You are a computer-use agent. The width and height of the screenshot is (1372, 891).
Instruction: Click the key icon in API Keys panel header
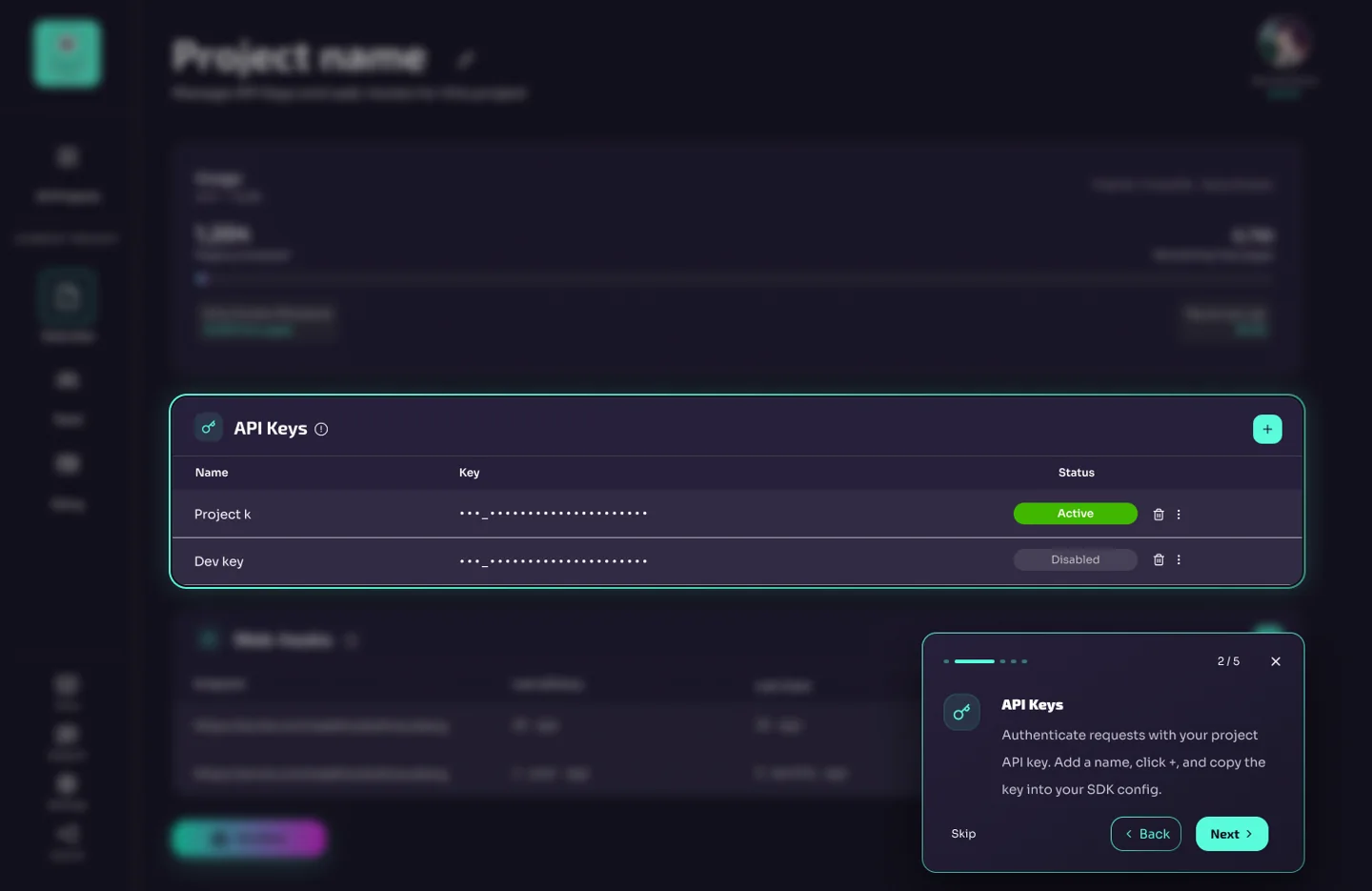coord(209,427)
